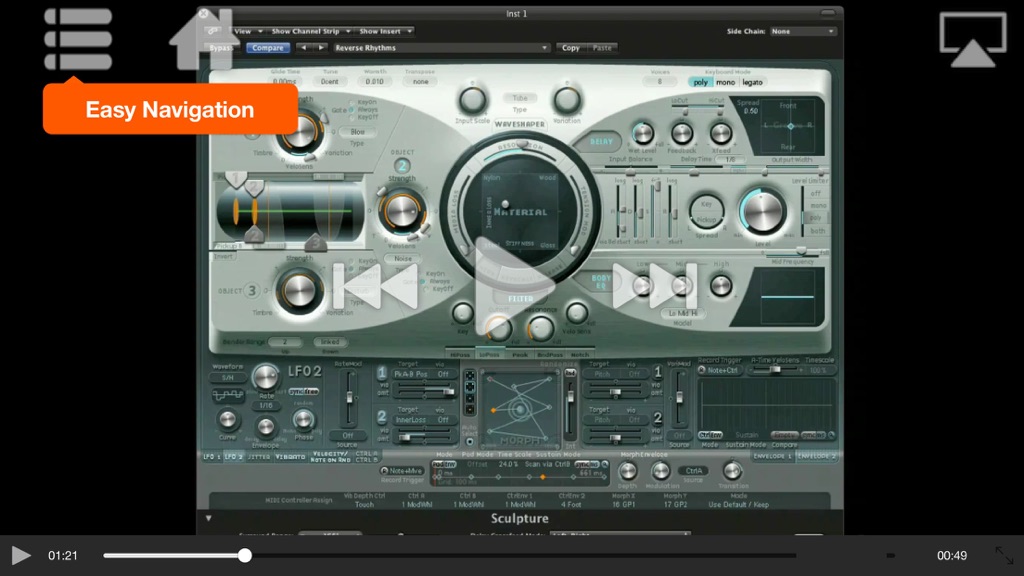This screenshot has height=576, width=1024.
Task: Click the Paste button
Action: [602, 48]
